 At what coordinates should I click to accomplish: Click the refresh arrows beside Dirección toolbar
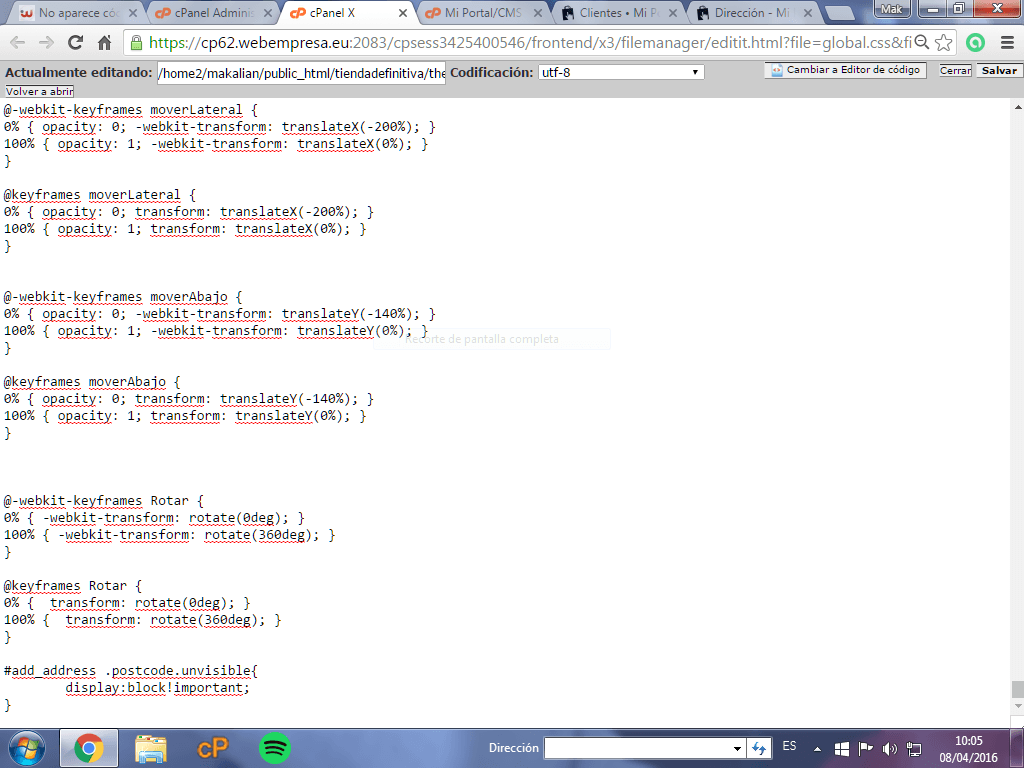click(x=759, y=748)
